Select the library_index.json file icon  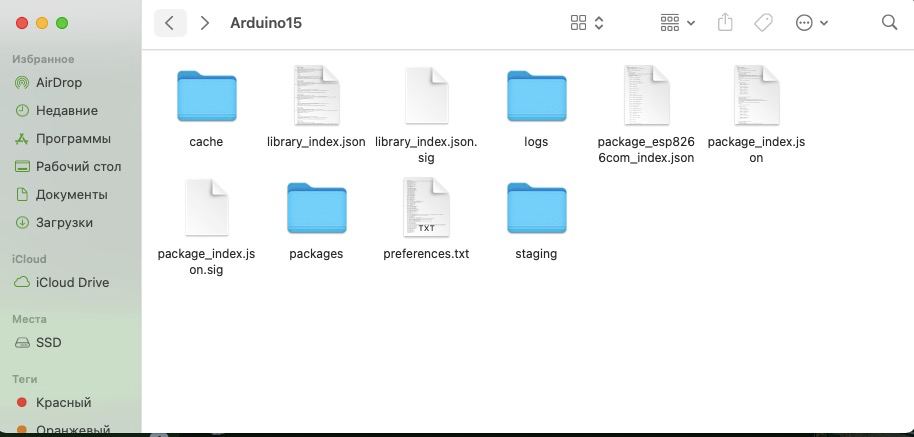tap(317, 95)
